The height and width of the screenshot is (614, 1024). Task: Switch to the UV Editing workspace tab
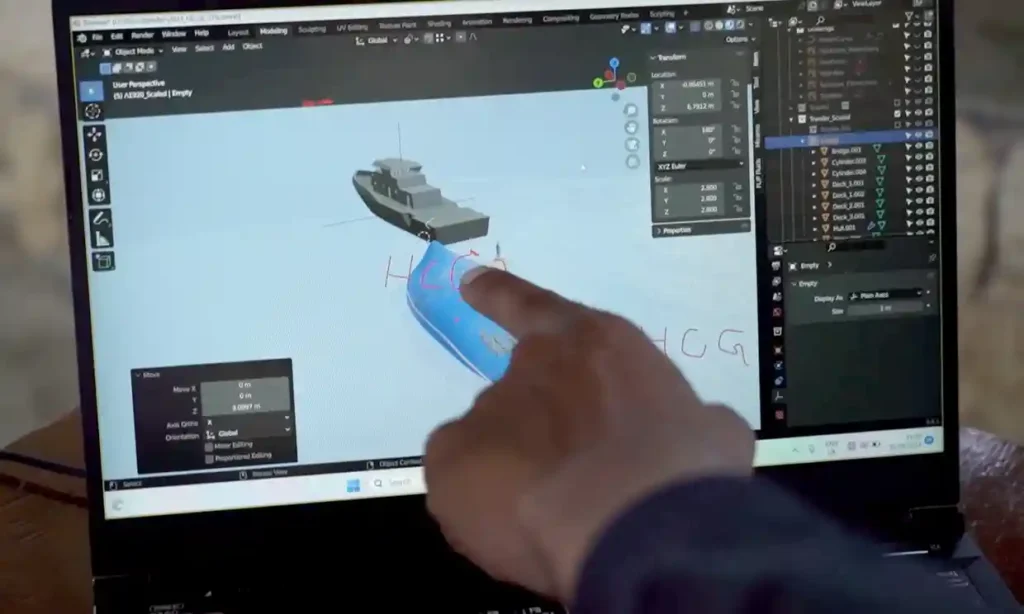click(352, 27)
